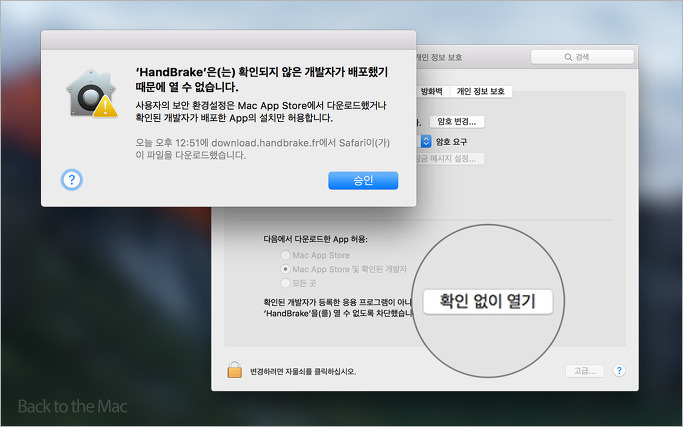The height and width of the screenshot is (427, 683).
Task: Open the 고급... advanced options button
Action: (x=585, y=371)
